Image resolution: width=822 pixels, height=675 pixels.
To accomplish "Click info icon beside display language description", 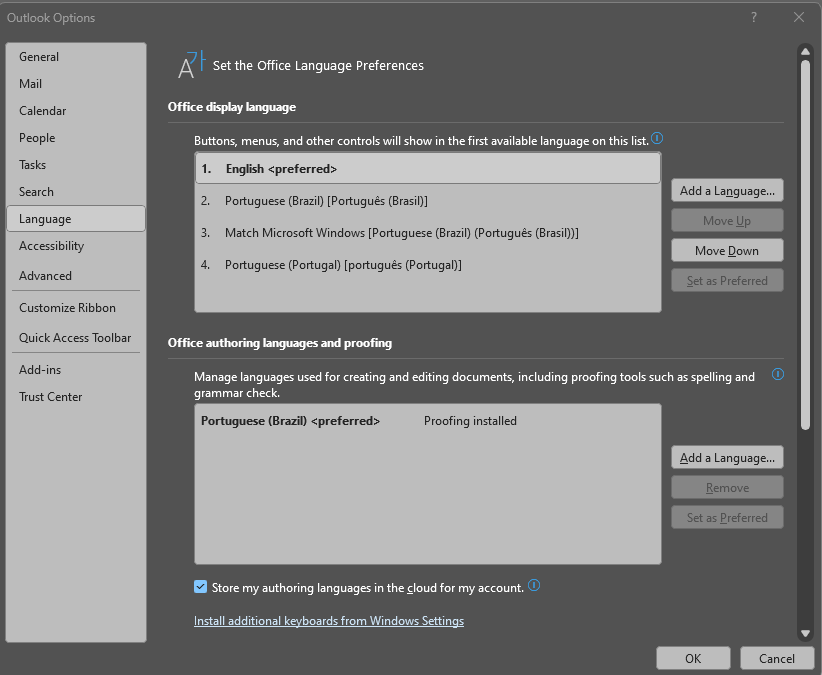I will click(x=658, y=139).
